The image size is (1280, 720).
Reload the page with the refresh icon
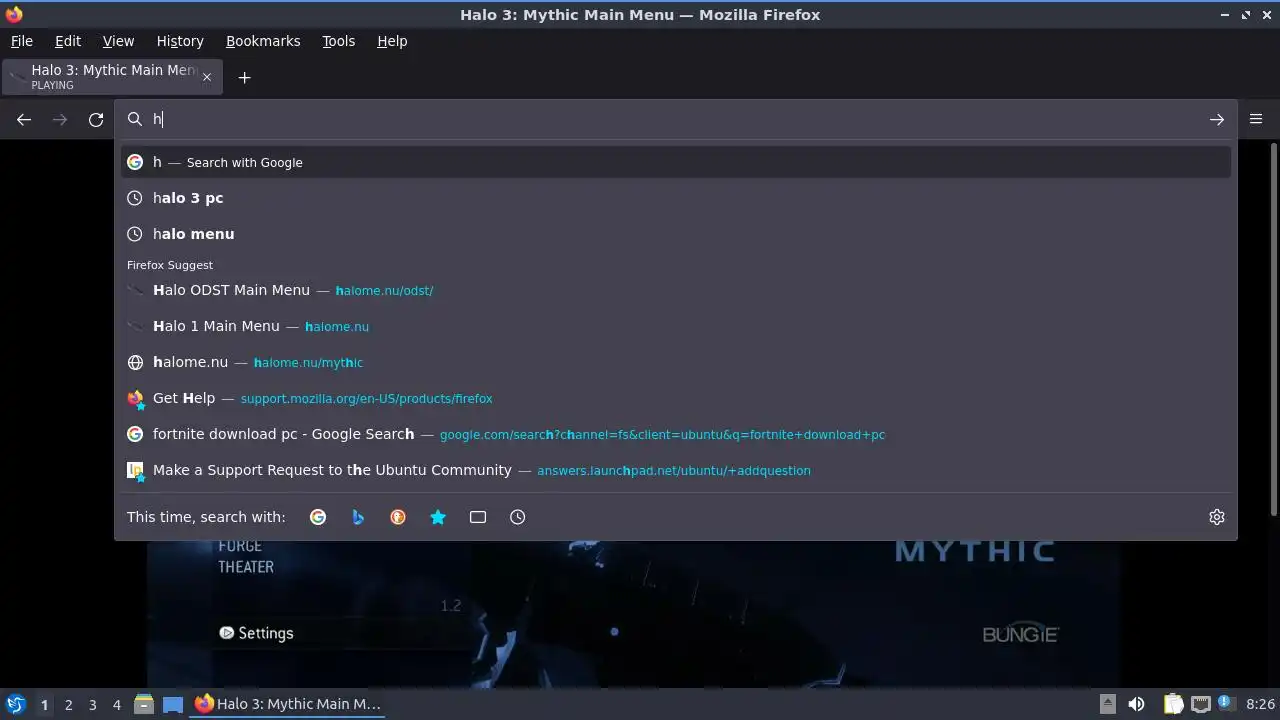[x=96, y=120]
